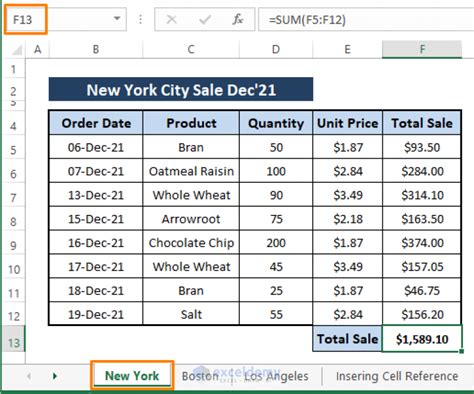Screen dimensions: 474x394
Task: Select column F header
Action: pyautogui.click(x=422, y=50)
